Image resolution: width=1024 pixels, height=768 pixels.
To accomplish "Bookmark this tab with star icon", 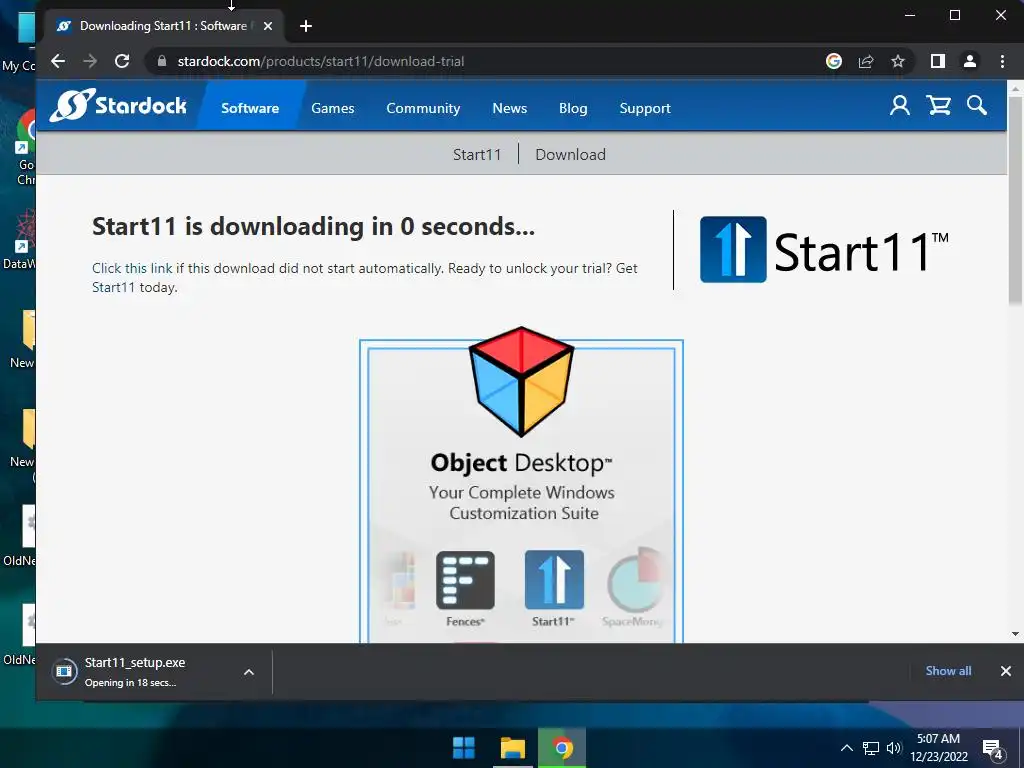I will (898, 61).
